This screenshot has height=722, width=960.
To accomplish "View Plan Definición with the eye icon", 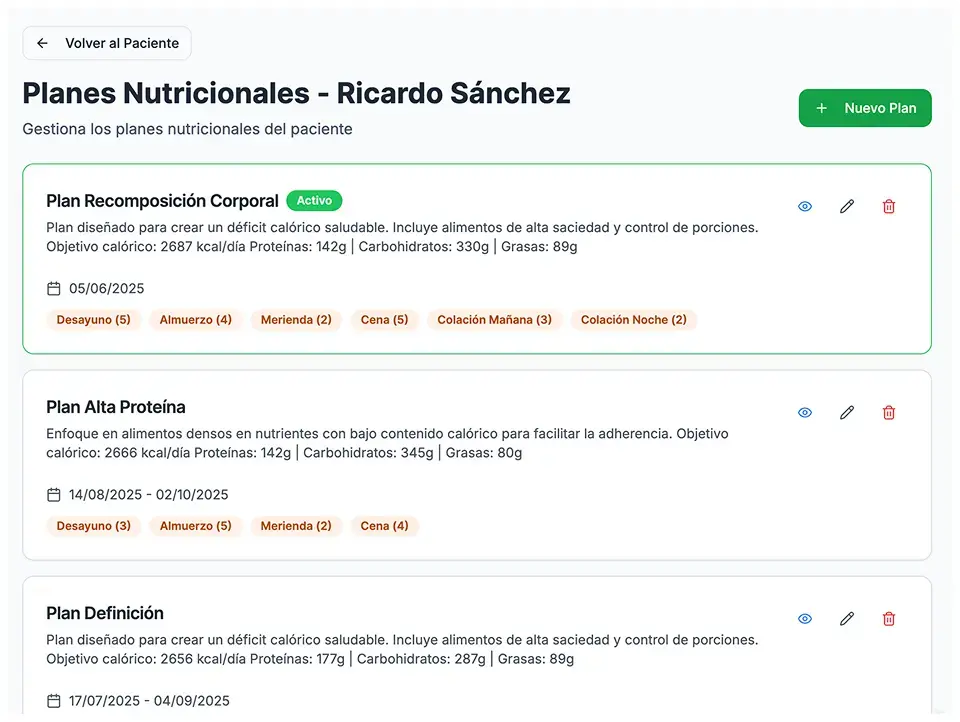I will point(804,618).
